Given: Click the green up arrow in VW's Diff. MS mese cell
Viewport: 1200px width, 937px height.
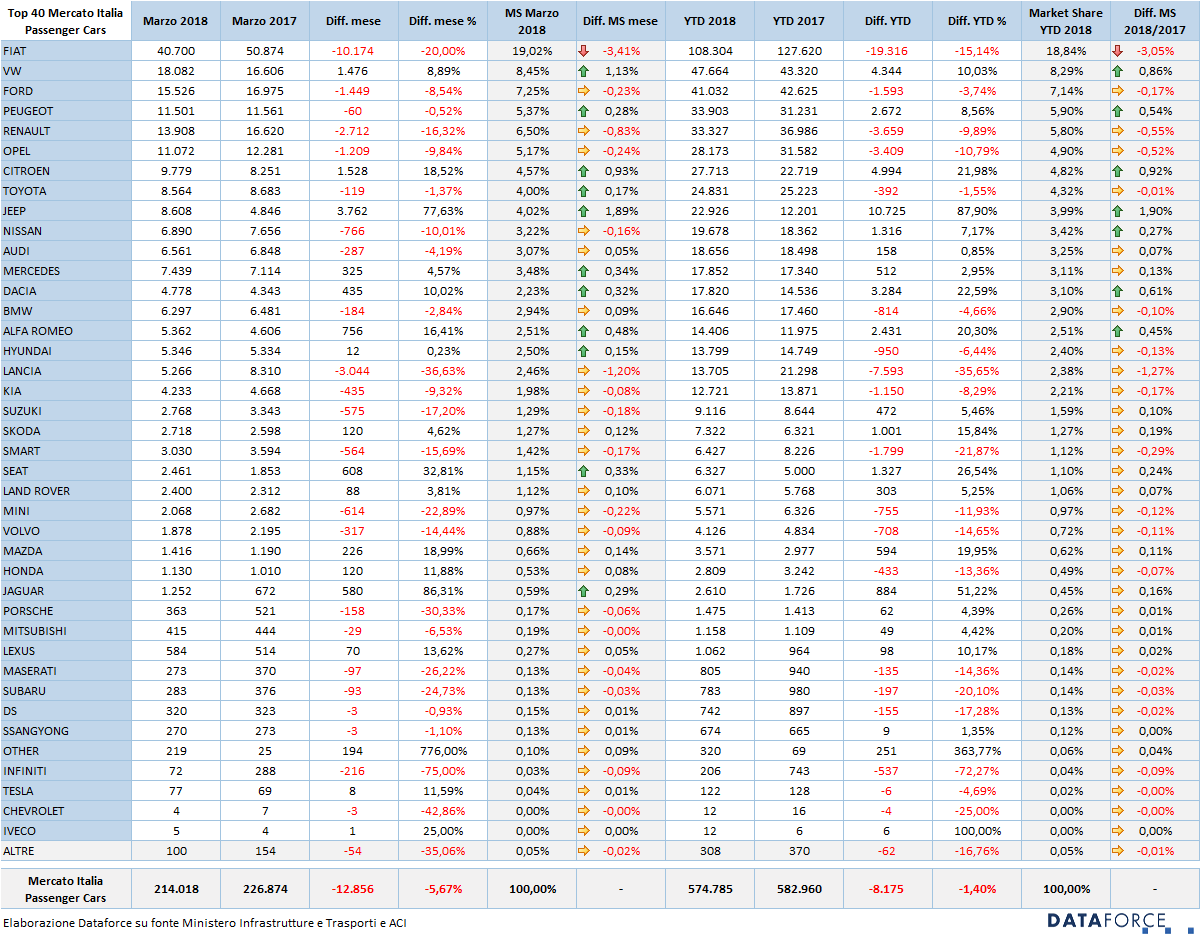Looking at the screenshot, I should [584, 71].
